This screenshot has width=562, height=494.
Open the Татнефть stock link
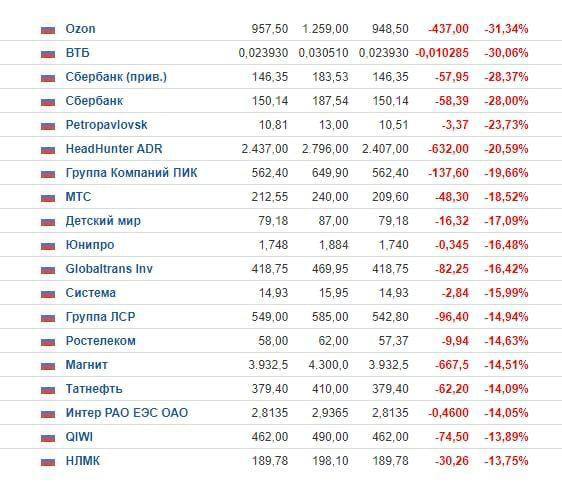click(94, 389)
